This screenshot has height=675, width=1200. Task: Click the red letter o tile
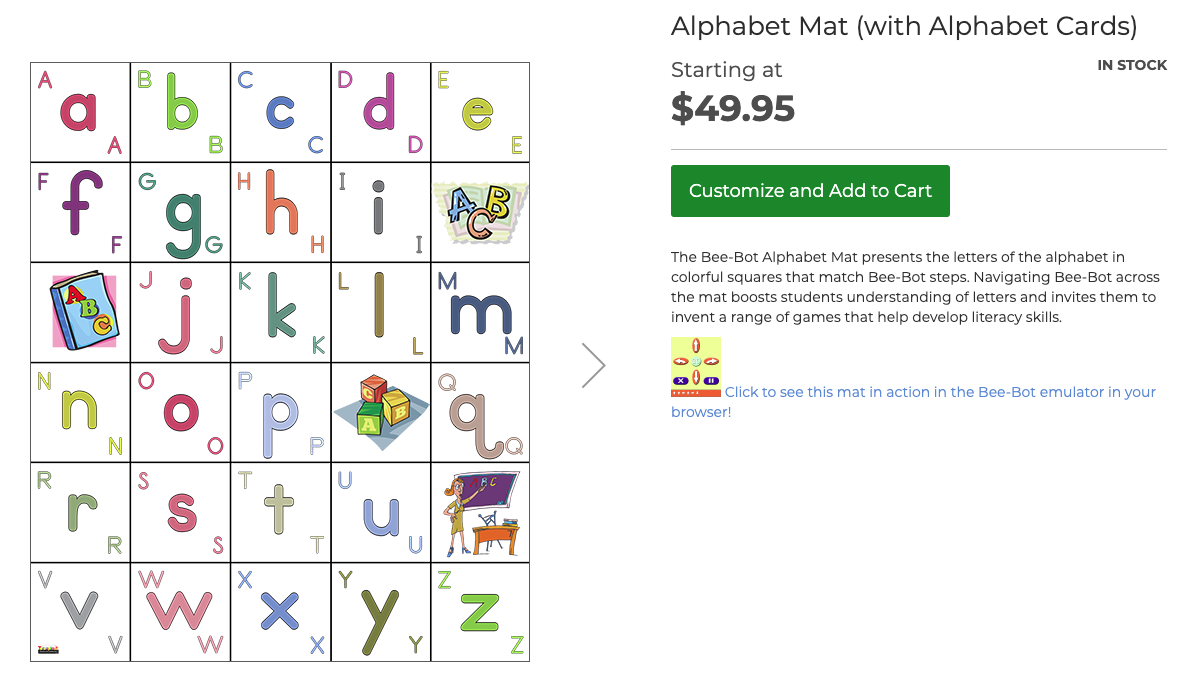pos(181,412)
